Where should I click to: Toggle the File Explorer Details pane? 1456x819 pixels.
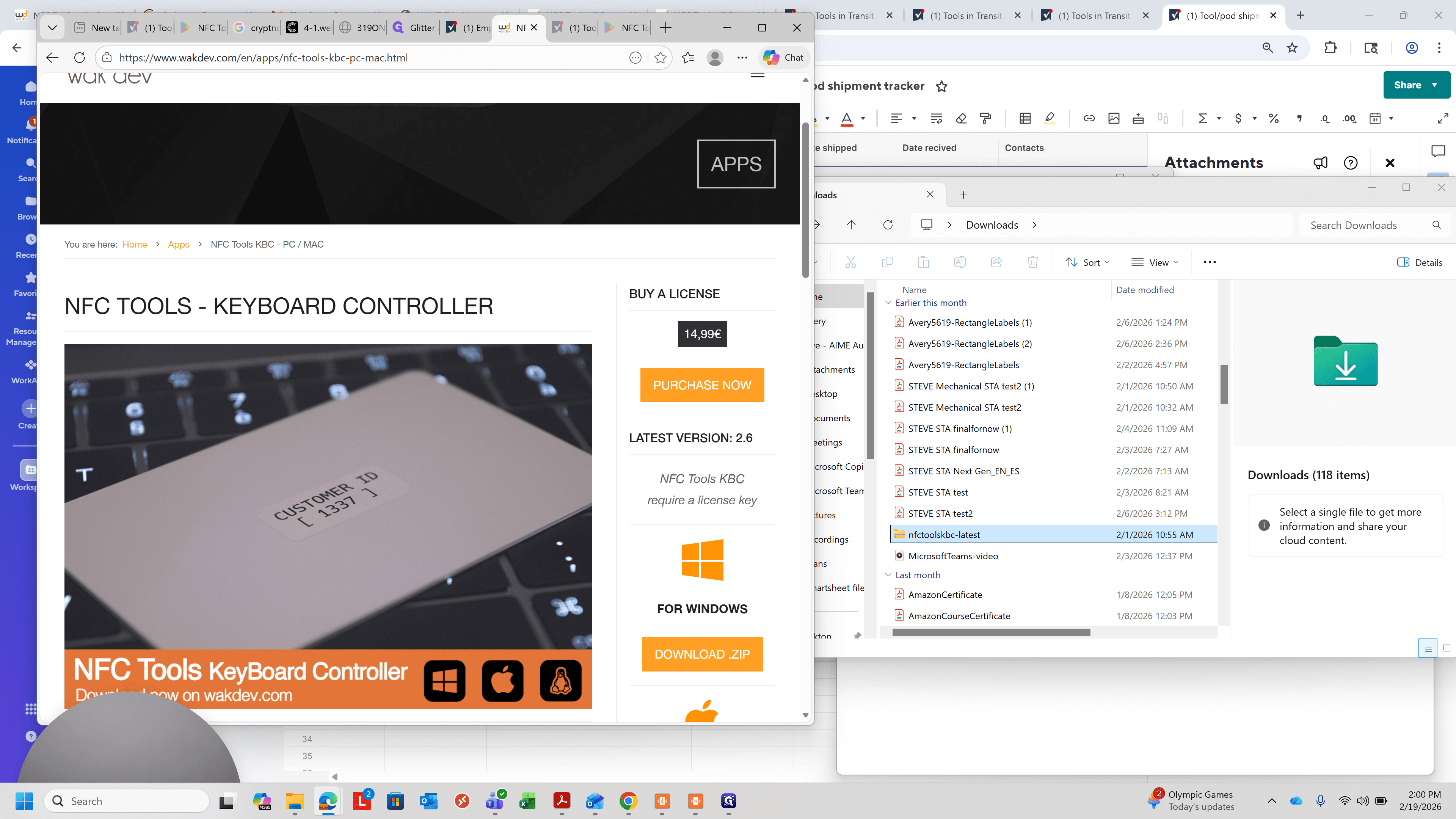[x=1419, y=262]
